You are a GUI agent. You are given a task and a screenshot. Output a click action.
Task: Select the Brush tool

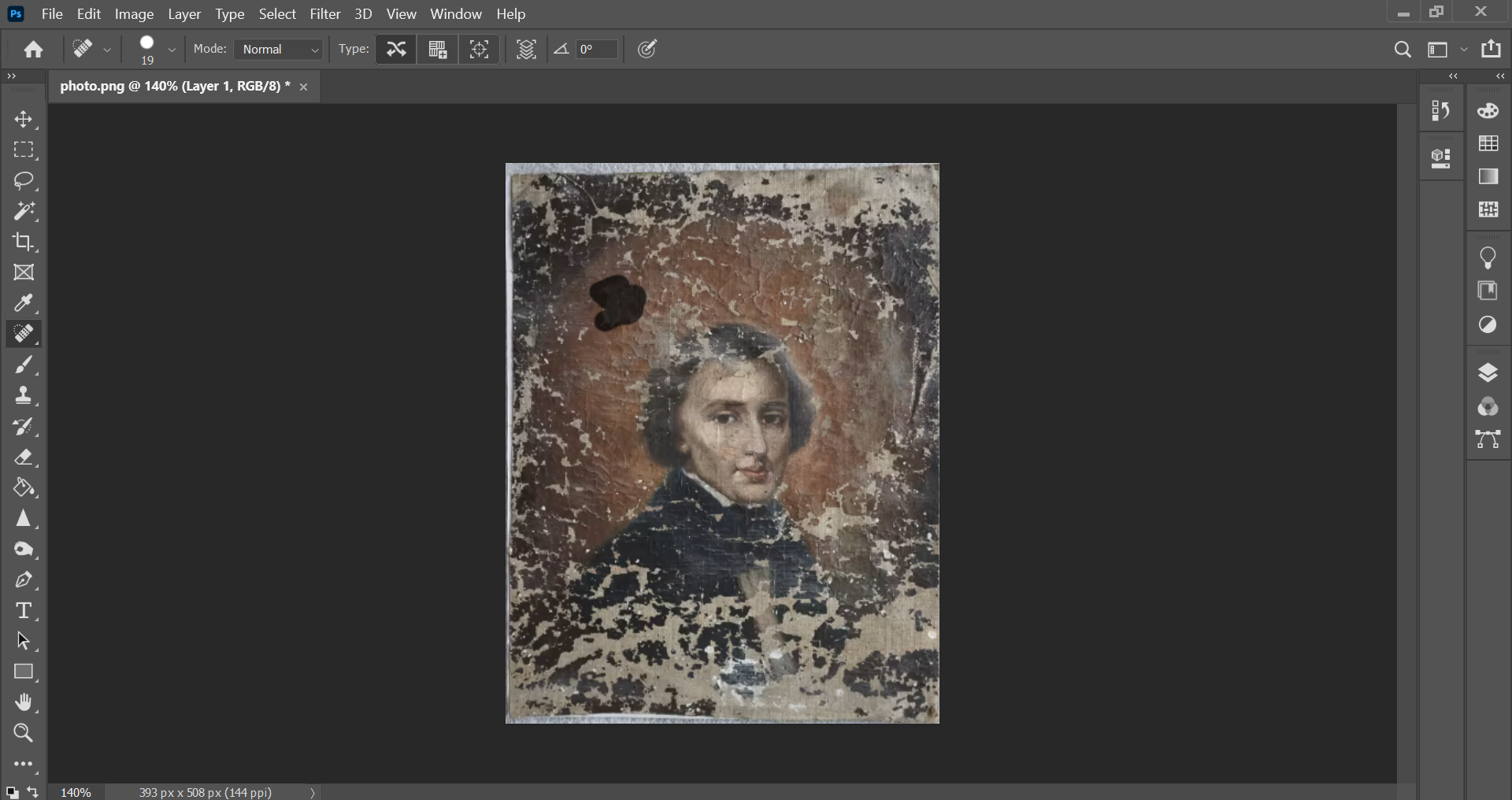click(24, 365)
